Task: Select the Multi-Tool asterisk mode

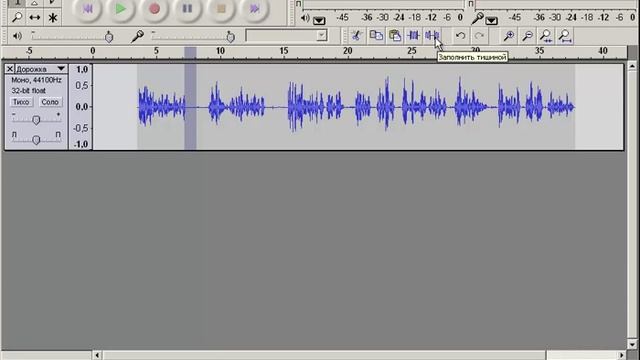Action: (x=53, y=18)
